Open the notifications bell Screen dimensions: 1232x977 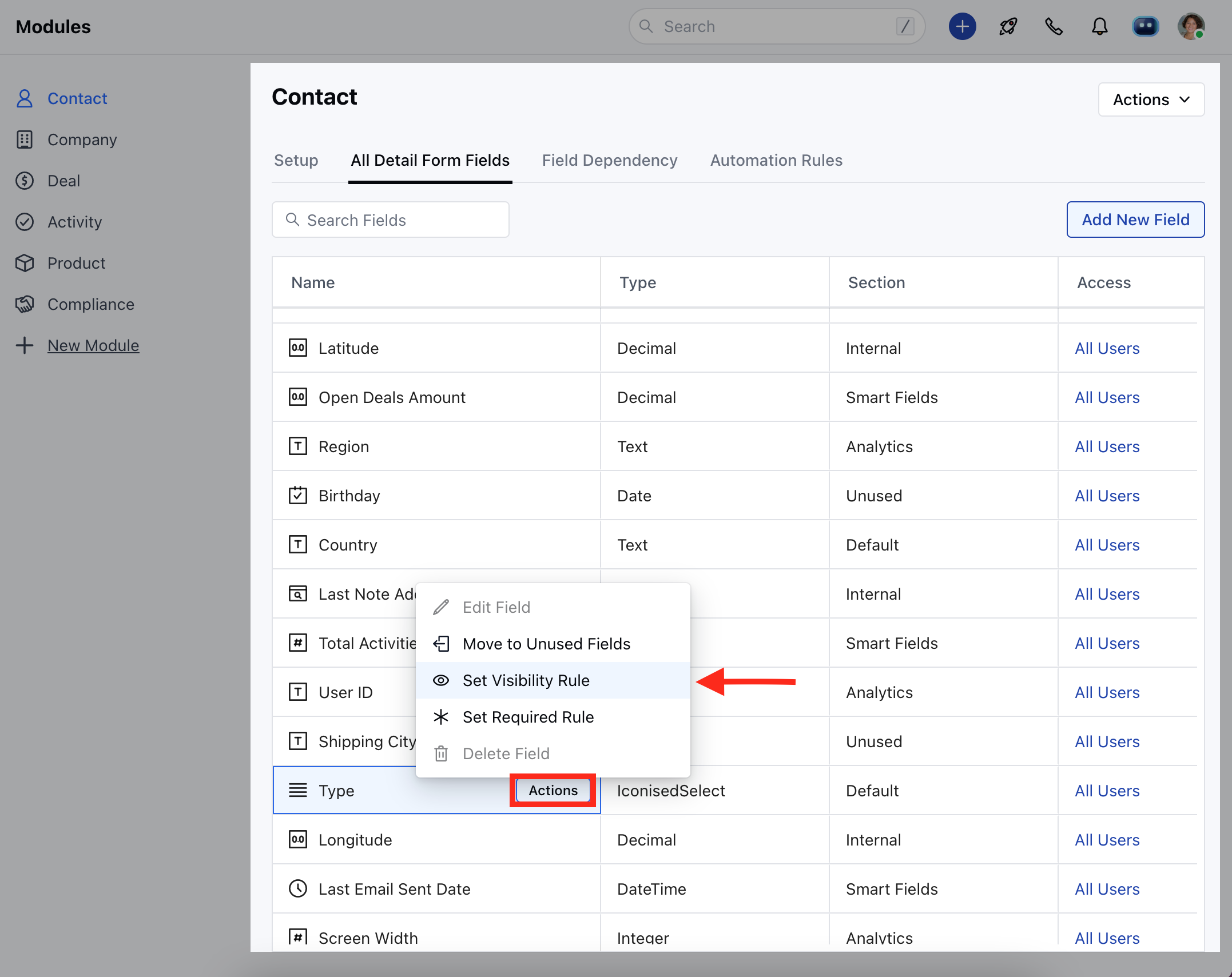click(x=1099, y=26)
